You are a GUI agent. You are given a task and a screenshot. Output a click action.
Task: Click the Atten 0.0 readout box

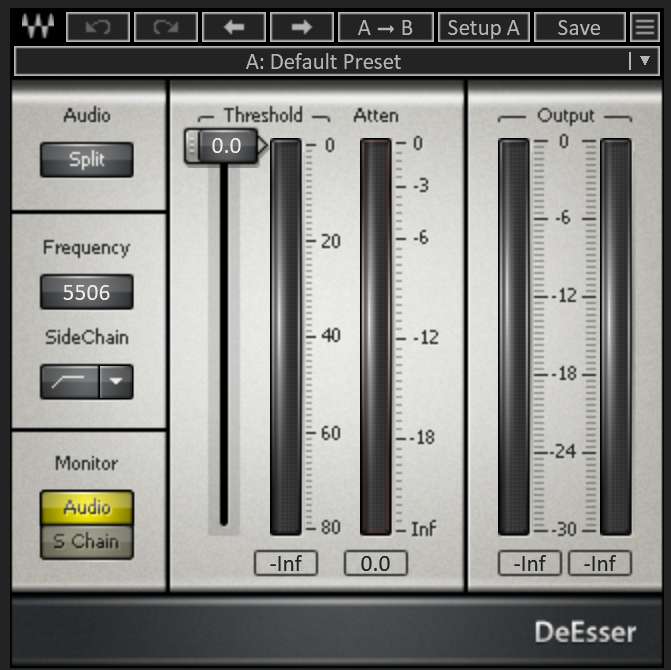click(375, 564)
